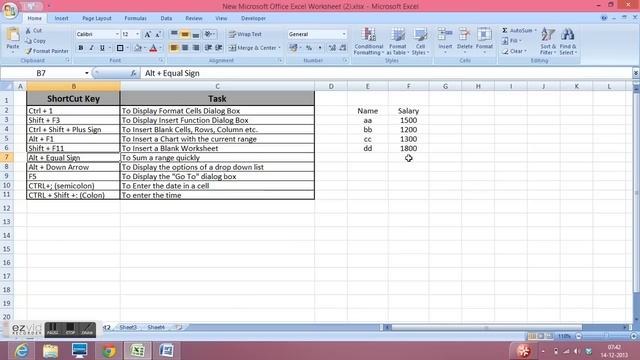Open the Calibri font name dropdown
640x360 pixels.
[x=117, y=34]
